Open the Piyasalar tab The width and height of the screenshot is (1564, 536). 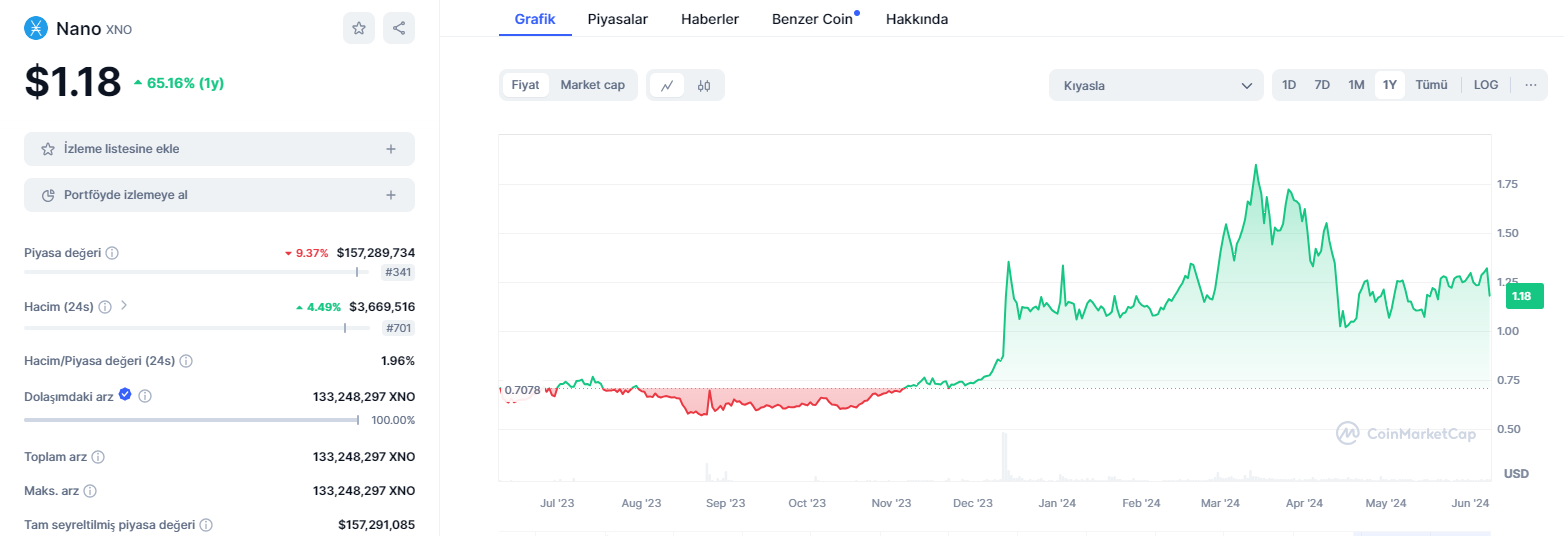618,19
